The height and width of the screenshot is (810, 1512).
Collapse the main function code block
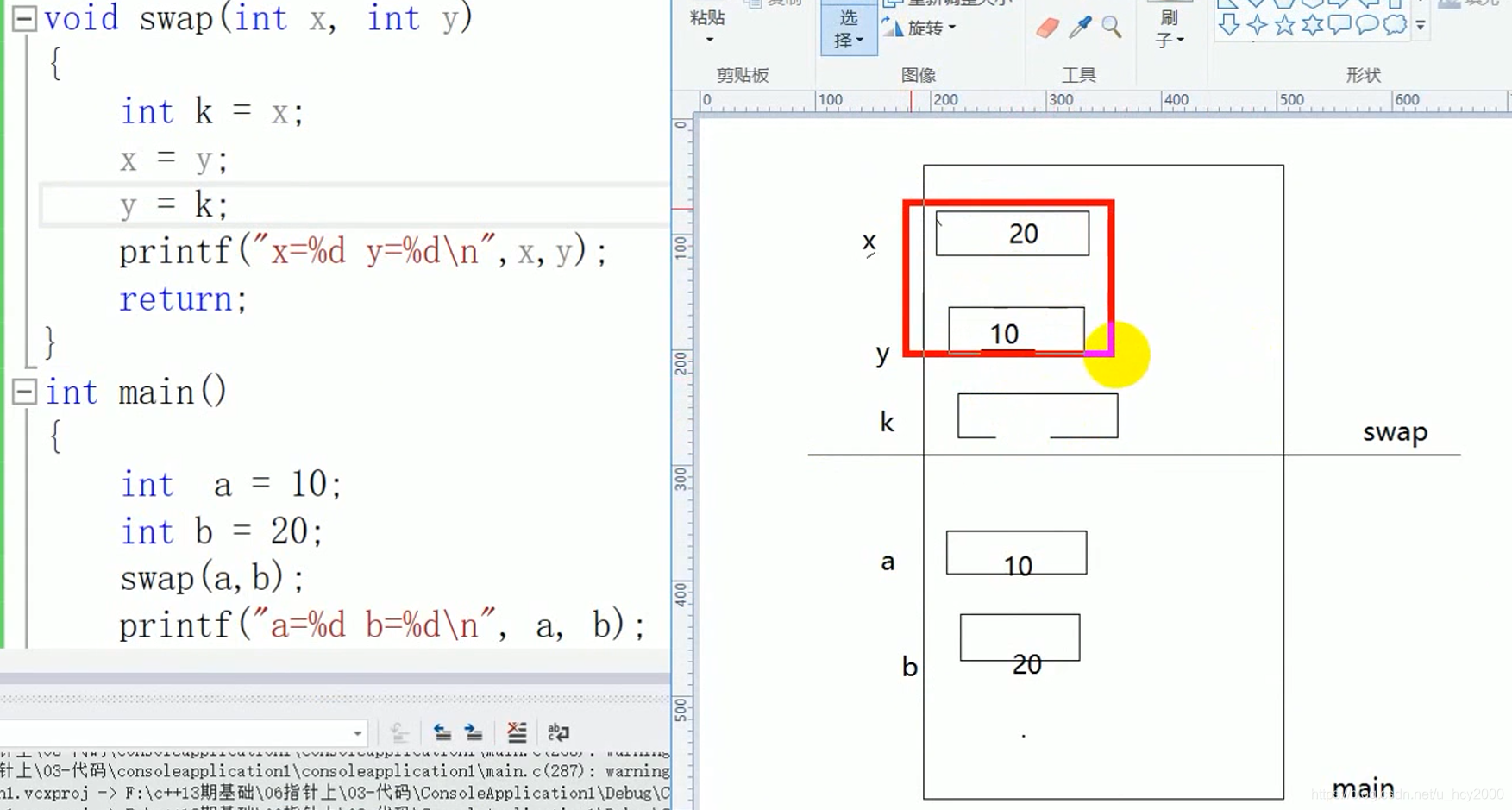pyautogui.click(x=24, y=392)
